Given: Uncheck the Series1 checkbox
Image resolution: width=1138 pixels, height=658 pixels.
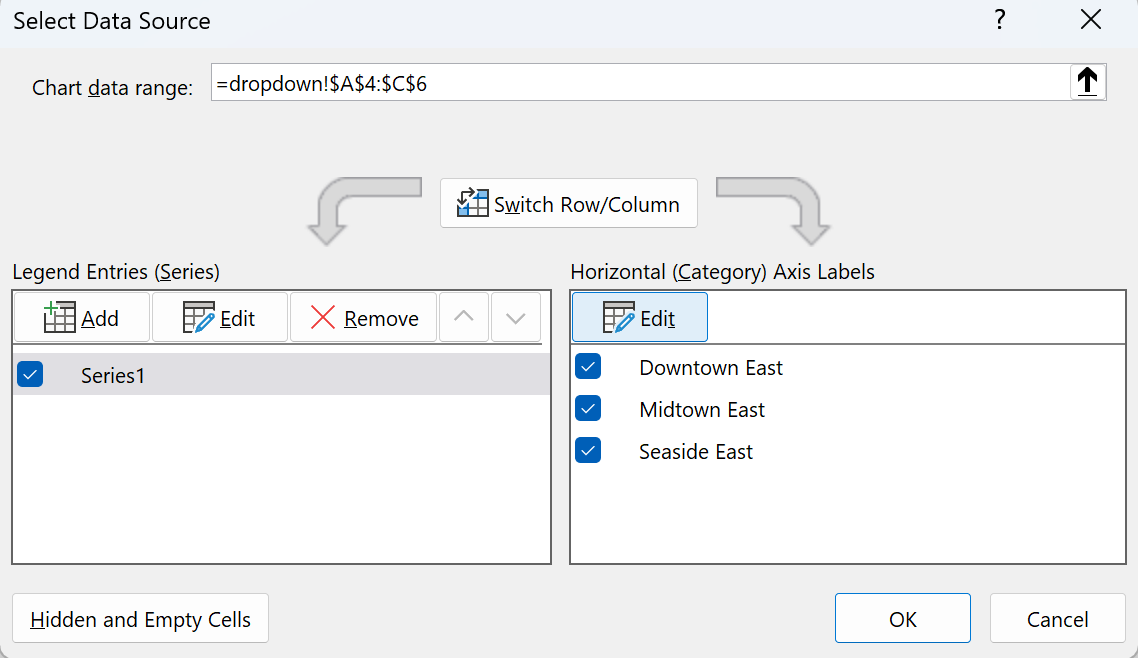Looking at the screenshot, I should [x=30, y=375].
